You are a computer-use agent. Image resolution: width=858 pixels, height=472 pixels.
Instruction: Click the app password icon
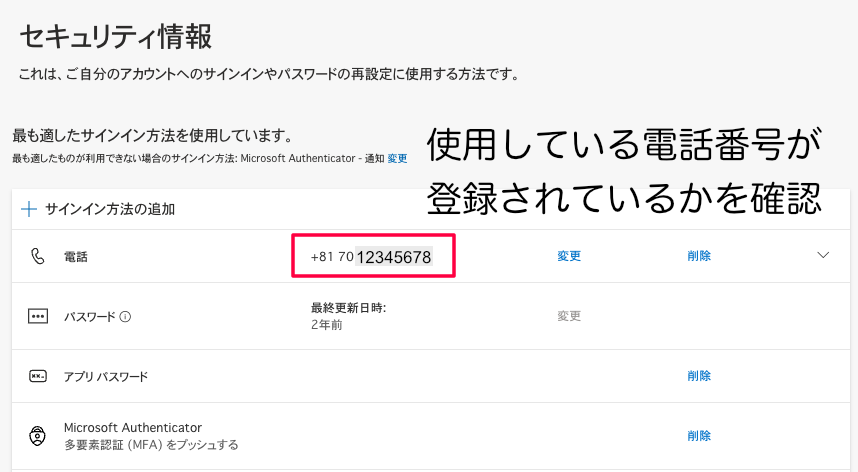click(38, 377)
